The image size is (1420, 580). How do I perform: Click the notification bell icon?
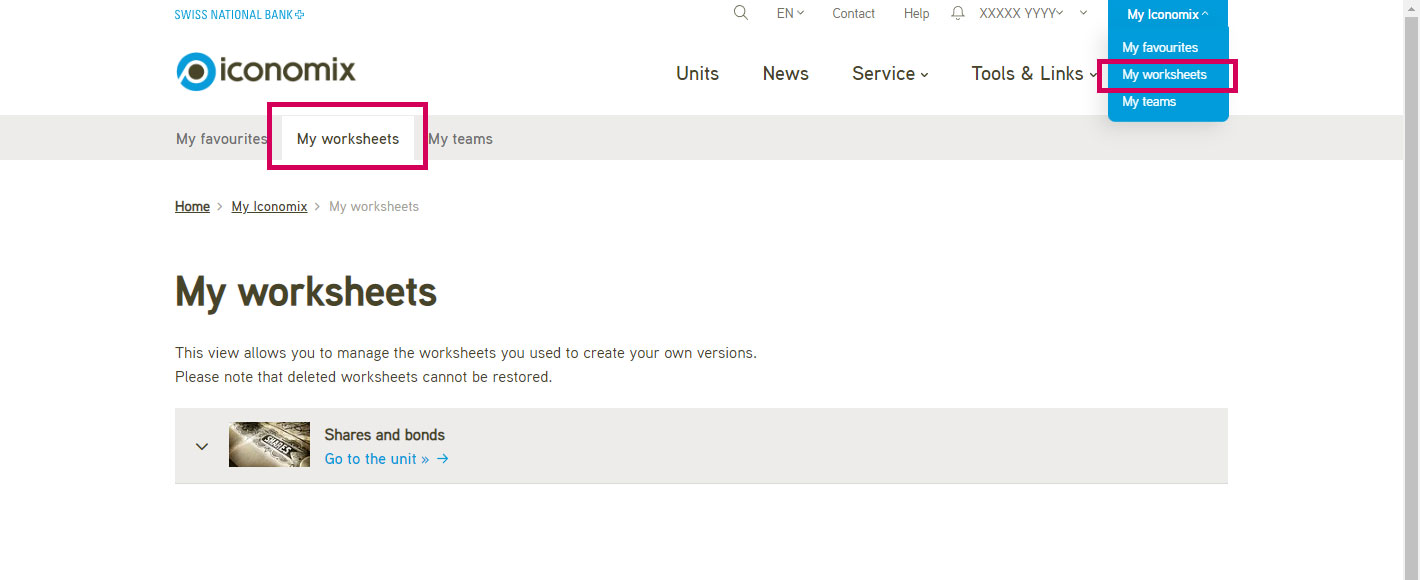tap(958, 13)
